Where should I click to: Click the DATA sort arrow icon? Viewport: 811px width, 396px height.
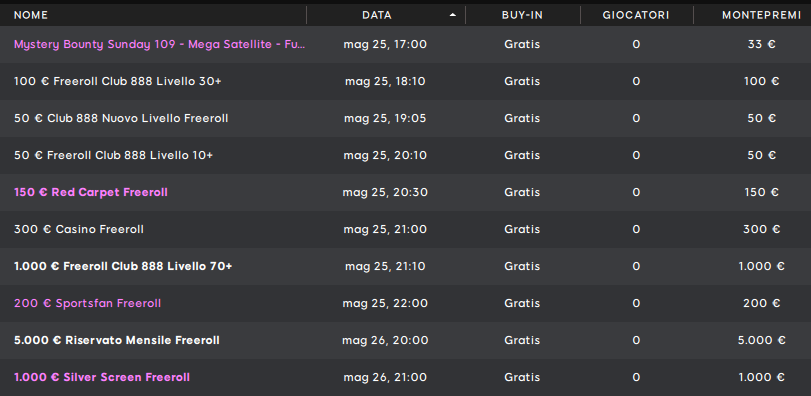tap(453, 15)
